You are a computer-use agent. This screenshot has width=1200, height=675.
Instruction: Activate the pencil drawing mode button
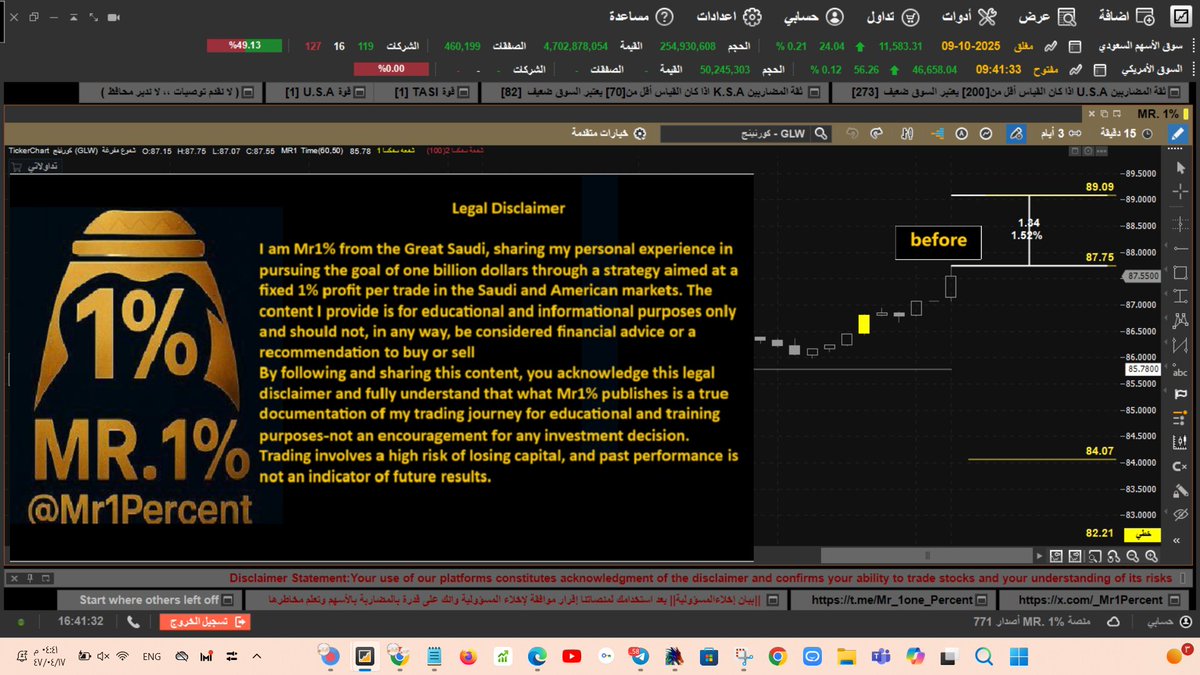(1177, 132)
